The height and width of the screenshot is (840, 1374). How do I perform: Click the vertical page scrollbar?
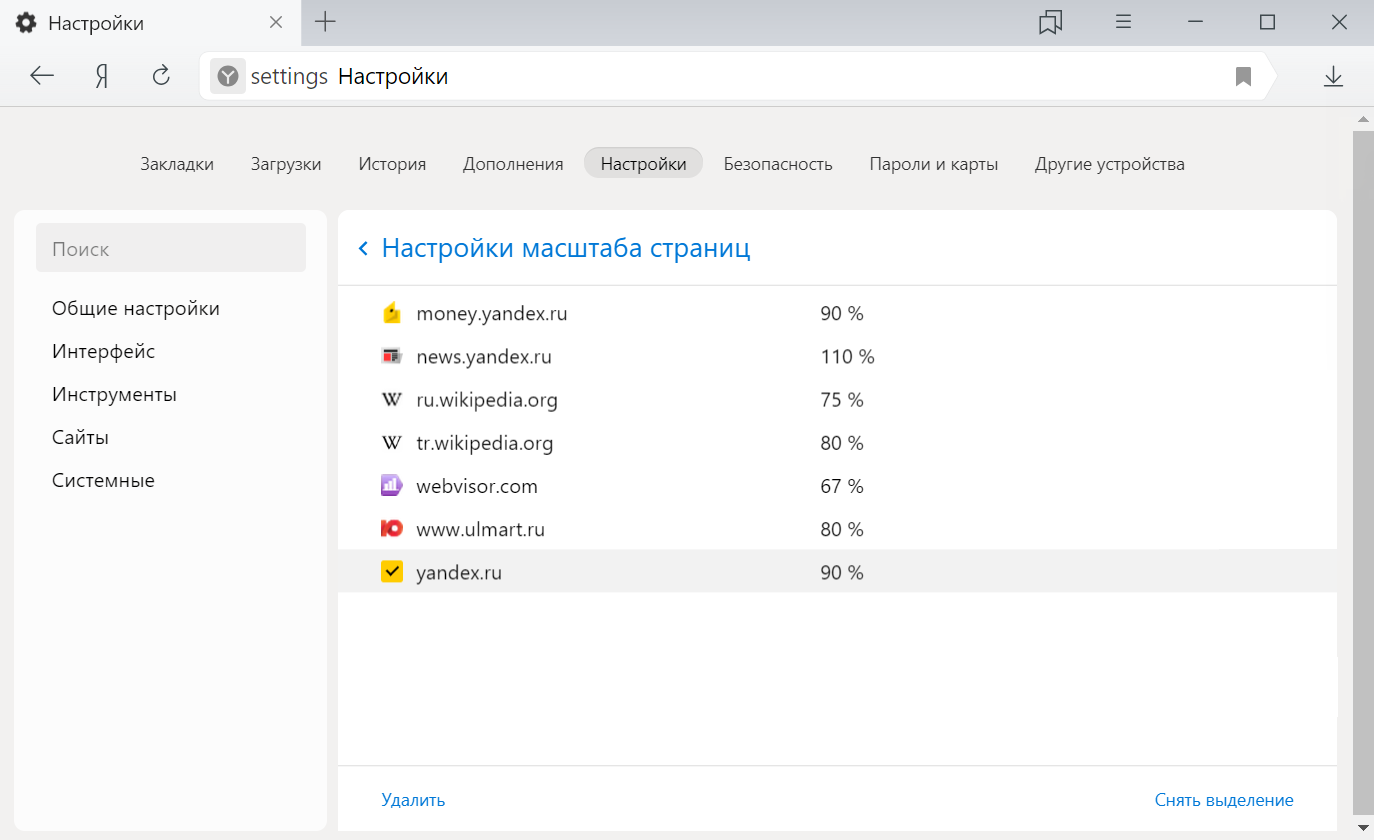(1363, 471)
